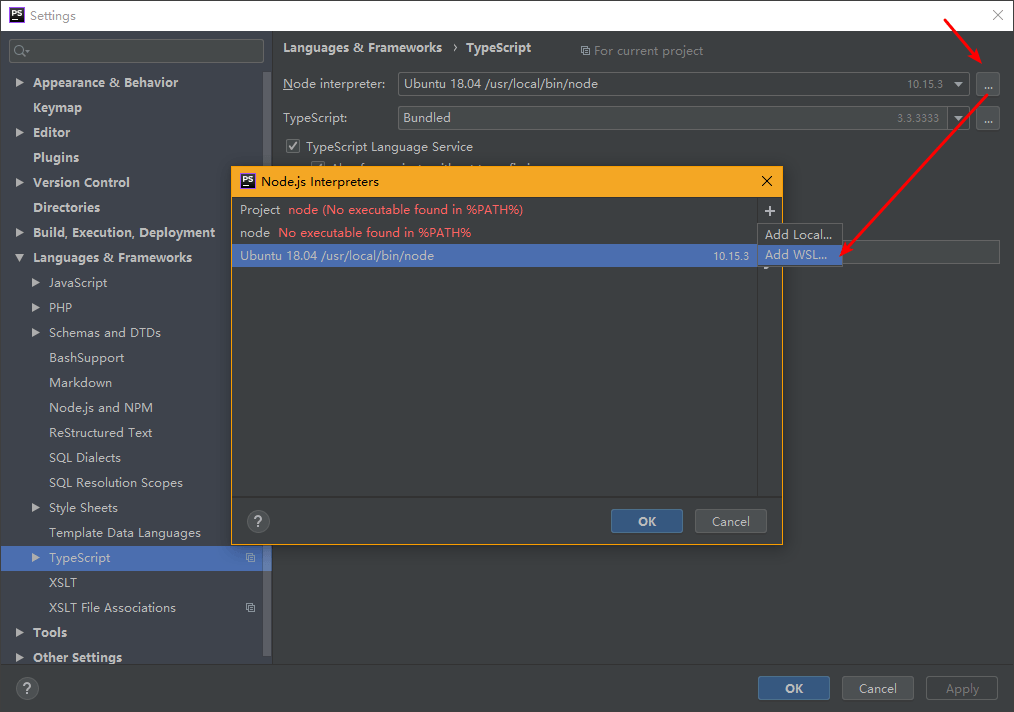This screenshot has height=712, width=1014.
Task: Confirm Node.js Interpreters dialog with OK
Action: click(x=647, y=521)
